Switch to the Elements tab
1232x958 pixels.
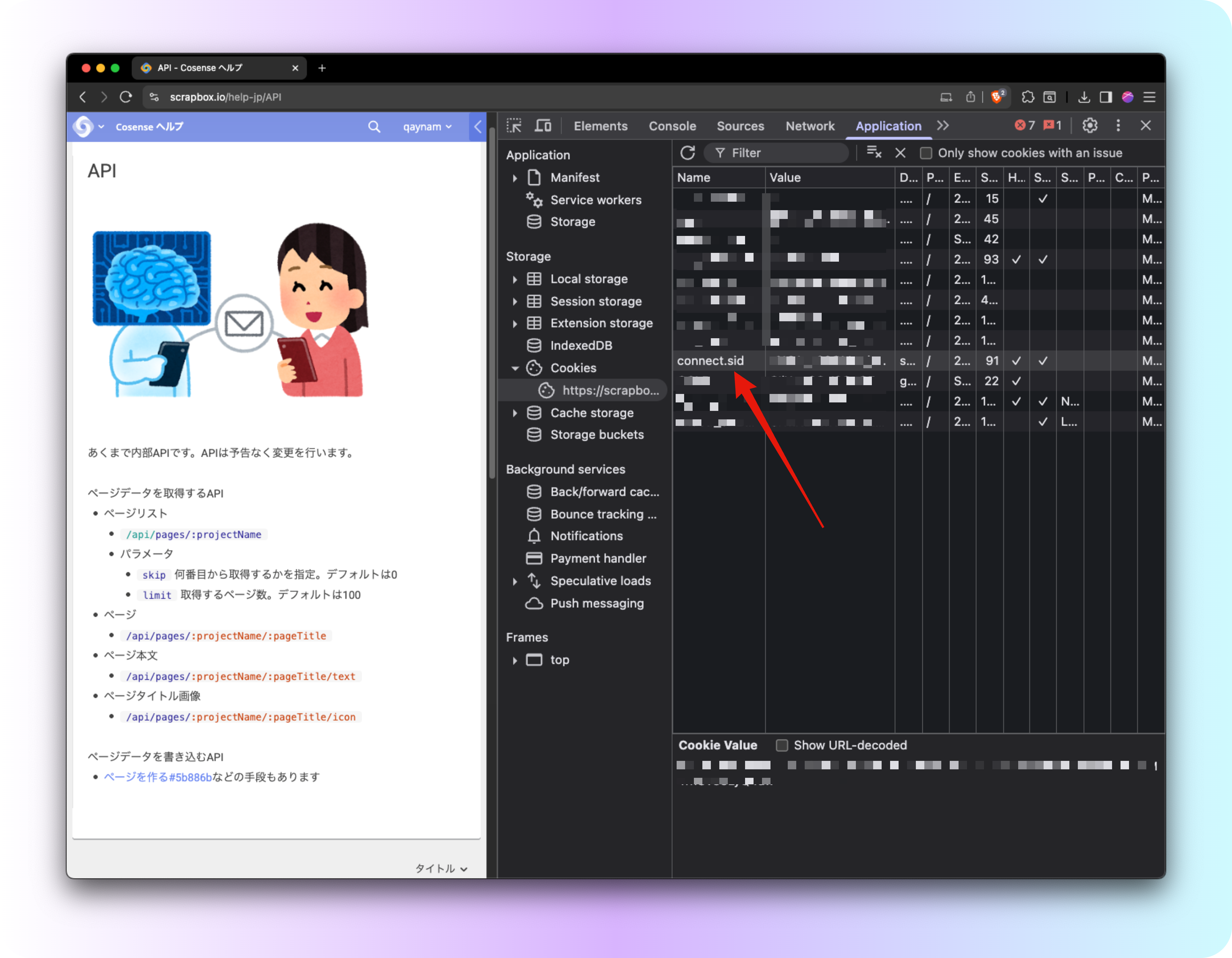[x=600, y=126]
